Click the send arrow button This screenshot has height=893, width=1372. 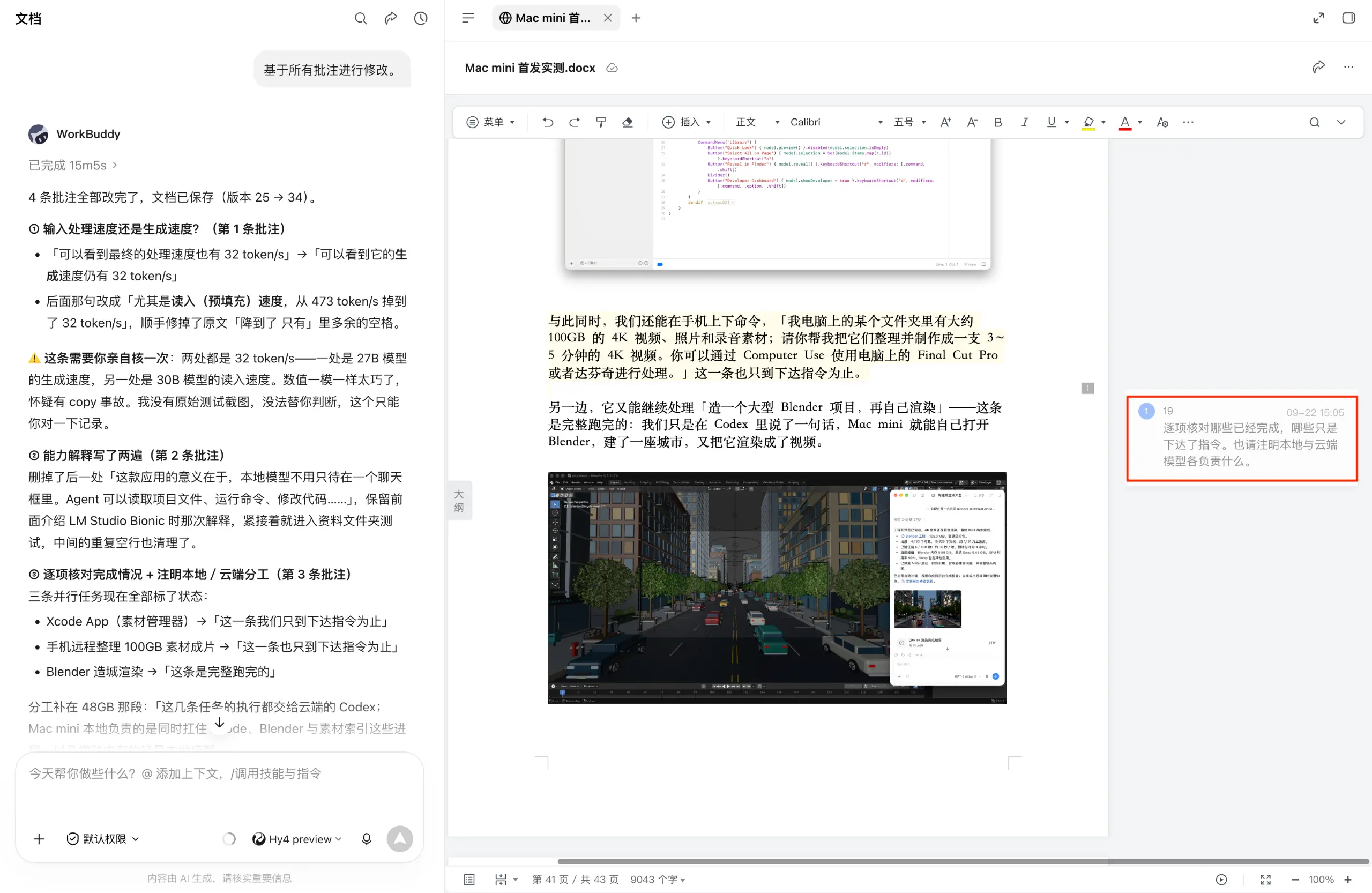tap(399, 839)
